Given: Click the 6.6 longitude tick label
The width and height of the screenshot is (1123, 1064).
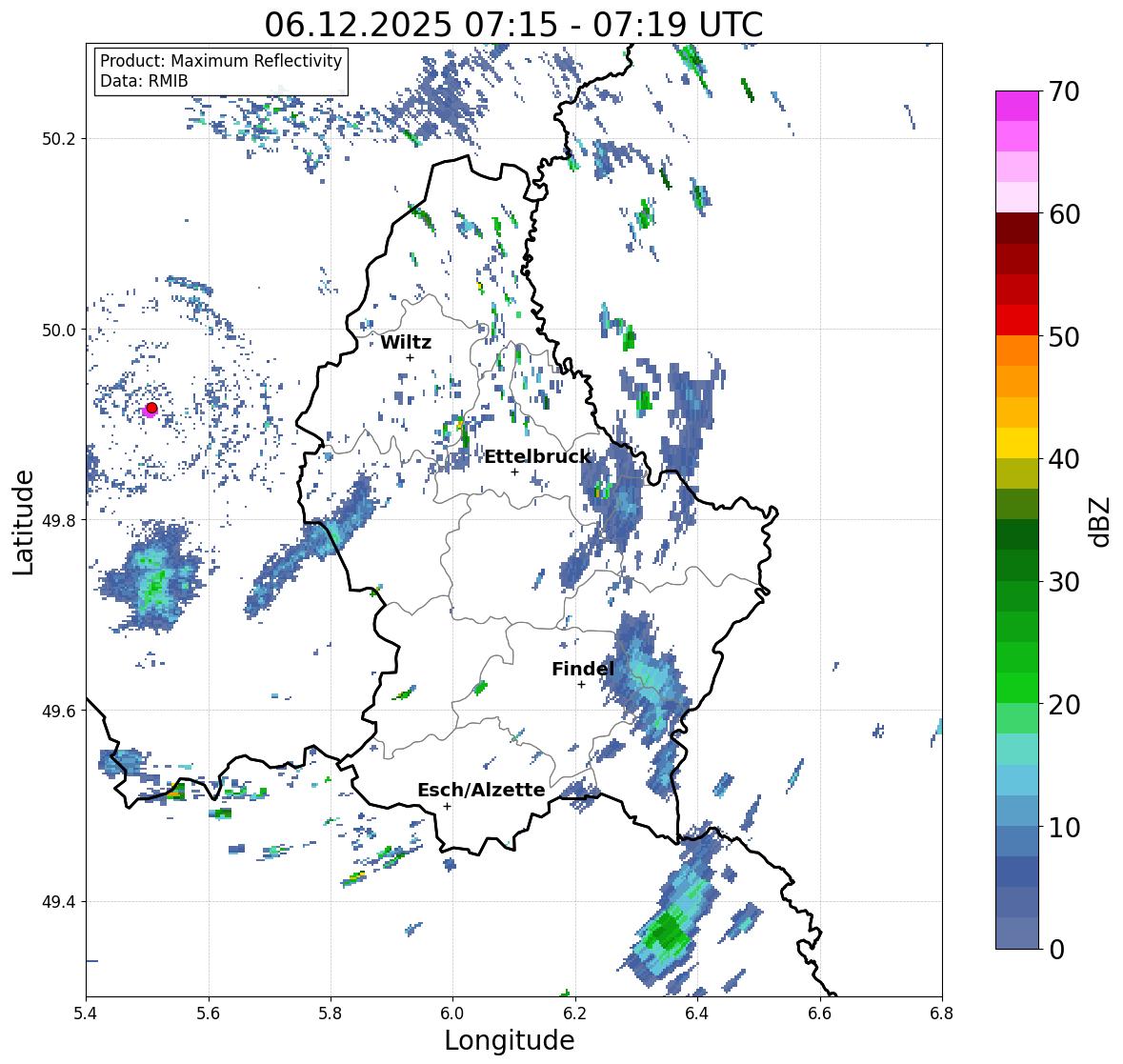Looking at the screenshot, I should 820,1014.
